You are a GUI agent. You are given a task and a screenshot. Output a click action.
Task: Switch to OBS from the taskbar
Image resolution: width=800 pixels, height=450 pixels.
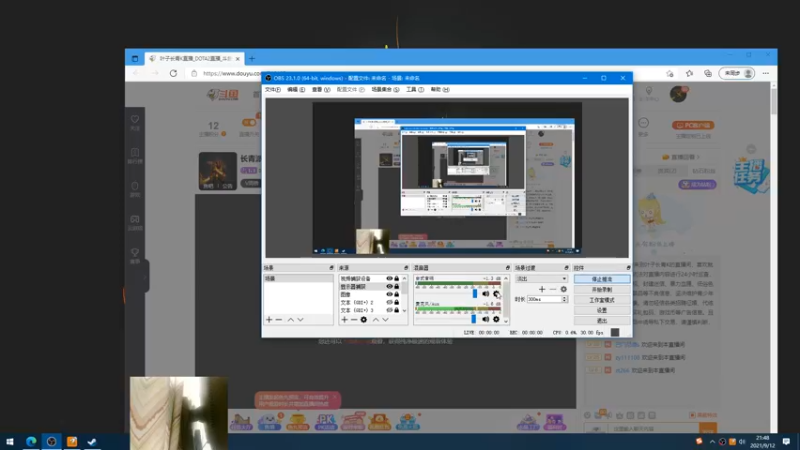[52, 441]
